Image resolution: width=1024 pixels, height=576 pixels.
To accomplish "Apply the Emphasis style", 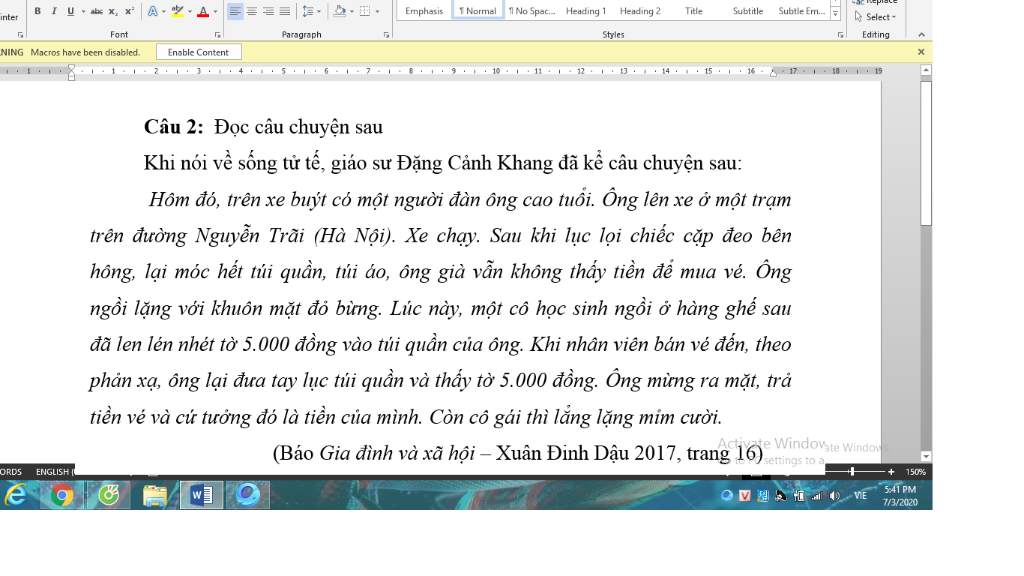I will pyautogui.click(x=424, y=11).
